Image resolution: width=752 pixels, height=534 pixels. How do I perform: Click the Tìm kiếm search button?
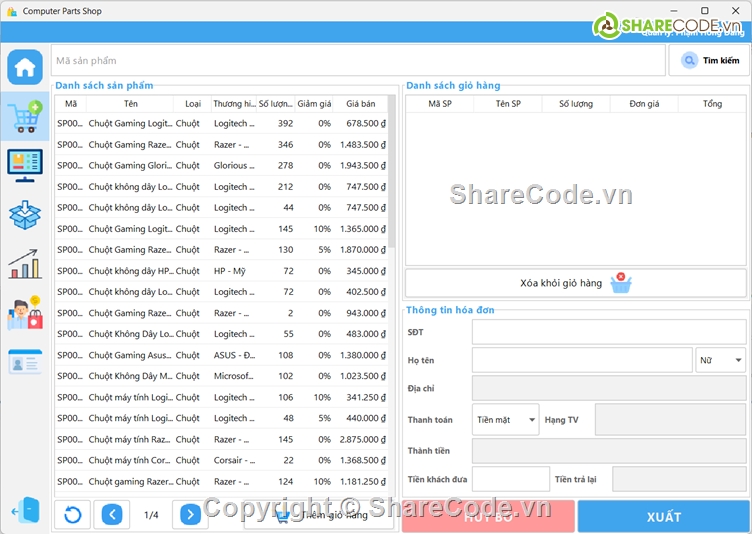709,60
